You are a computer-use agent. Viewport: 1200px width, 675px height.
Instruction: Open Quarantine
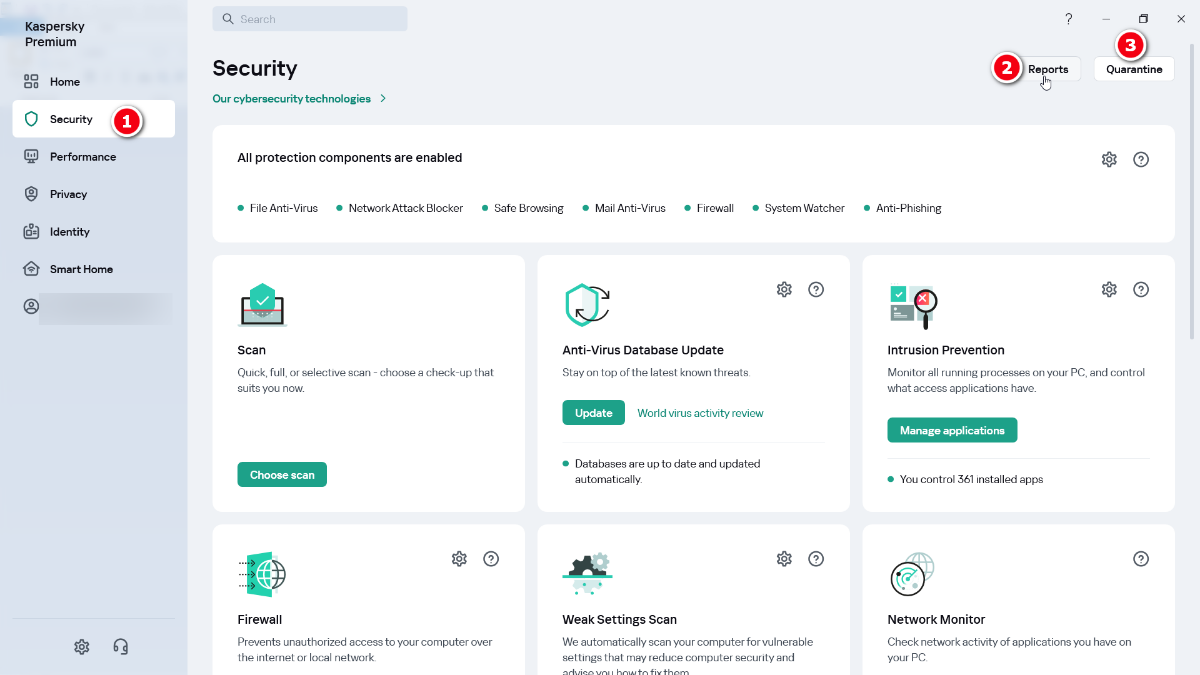(1134, 69)
